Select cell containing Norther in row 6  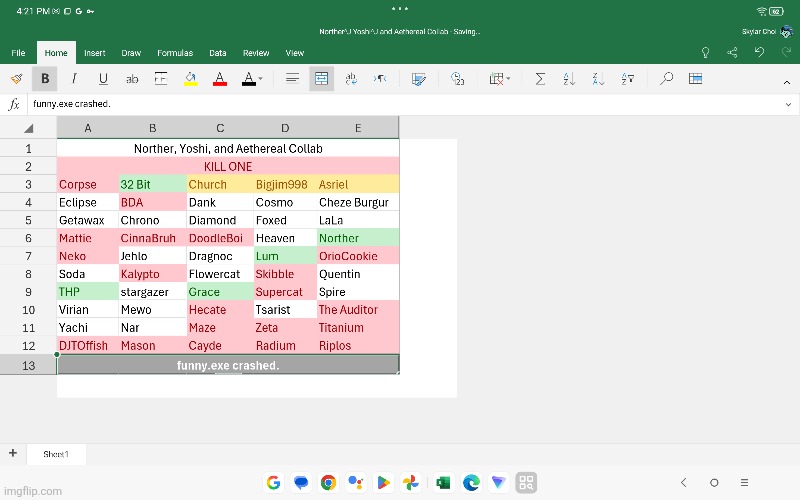coord(358,238)
